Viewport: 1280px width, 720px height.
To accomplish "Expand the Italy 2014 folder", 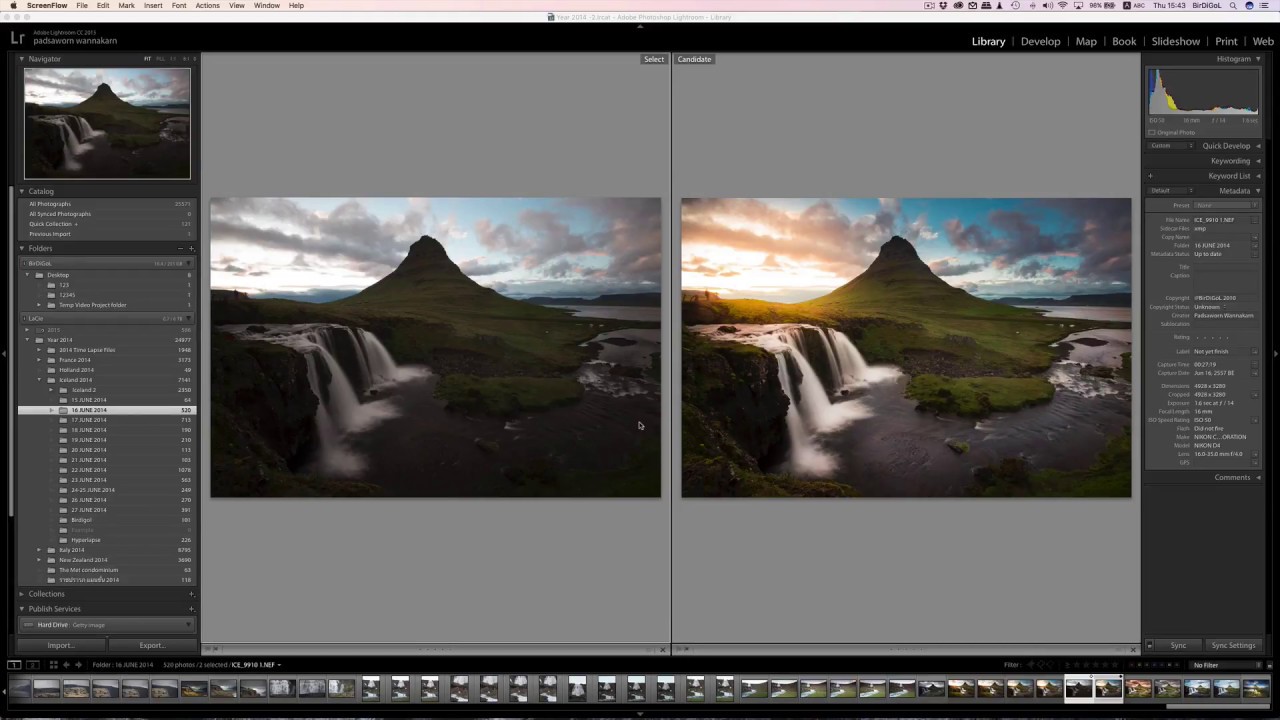I will pyautogui.click(x=39, y=550).
